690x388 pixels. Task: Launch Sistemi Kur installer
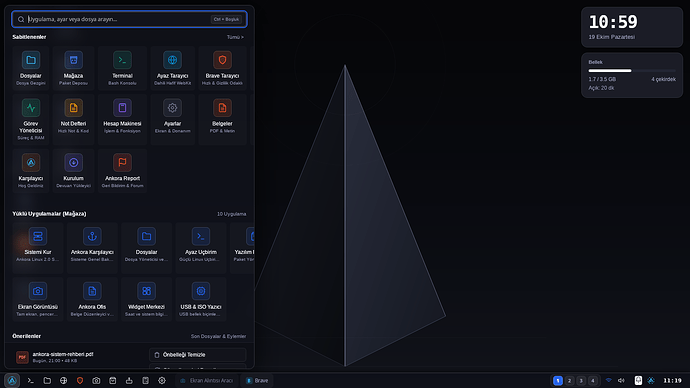(x=38, y=248)
